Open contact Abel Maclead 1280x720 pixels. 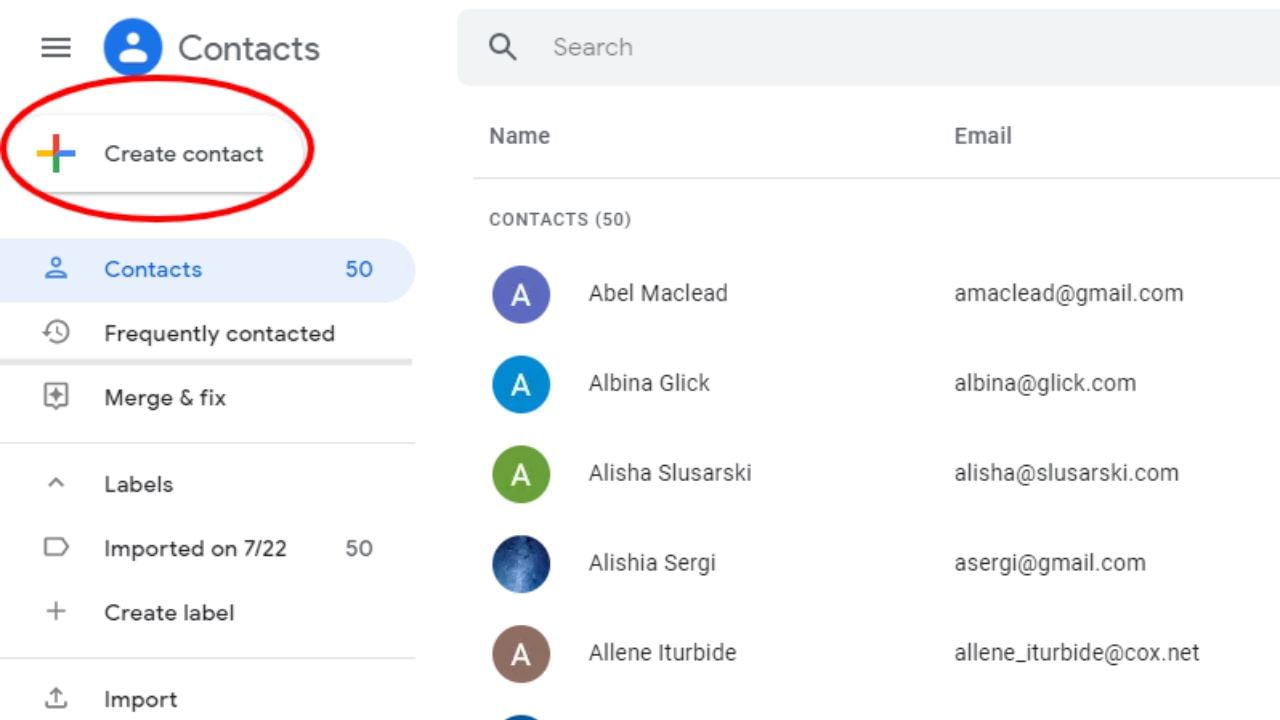(658, 293)
